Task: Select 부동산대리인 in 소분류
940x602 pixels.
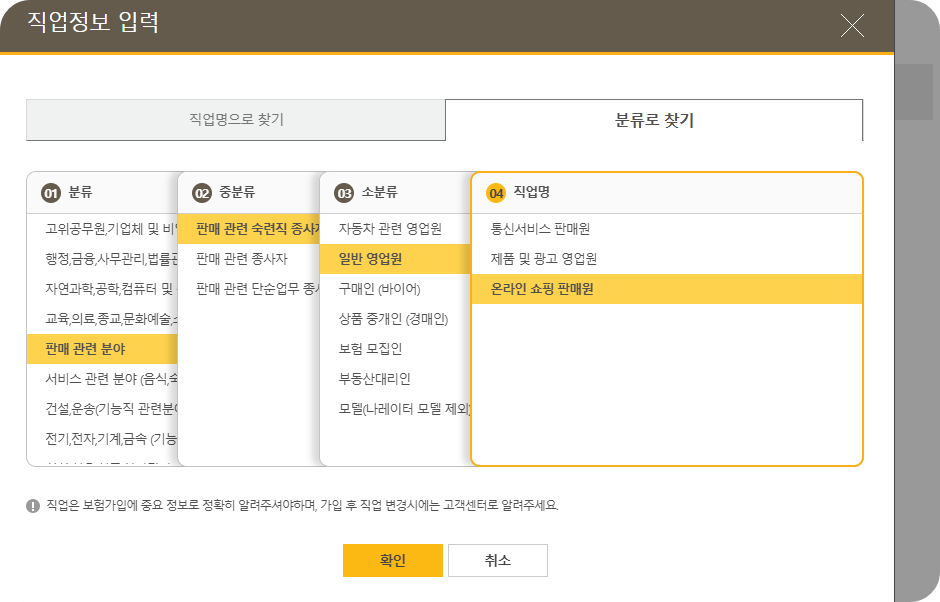Action: [396, 378]
